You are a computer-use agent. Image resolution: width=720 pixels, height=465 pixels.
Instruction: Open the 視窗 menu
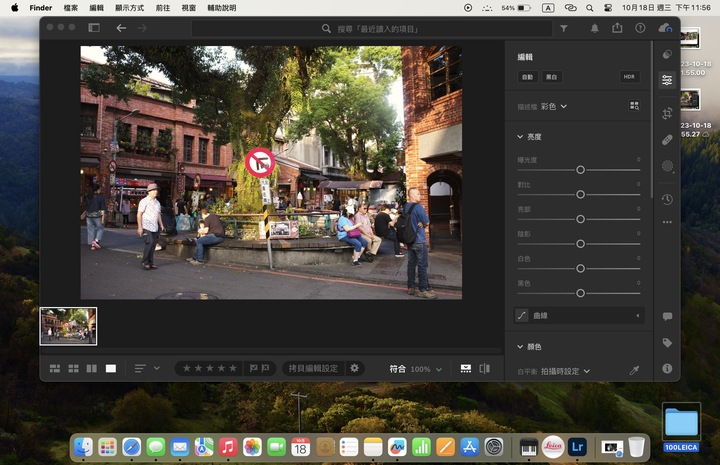[188, 8]
